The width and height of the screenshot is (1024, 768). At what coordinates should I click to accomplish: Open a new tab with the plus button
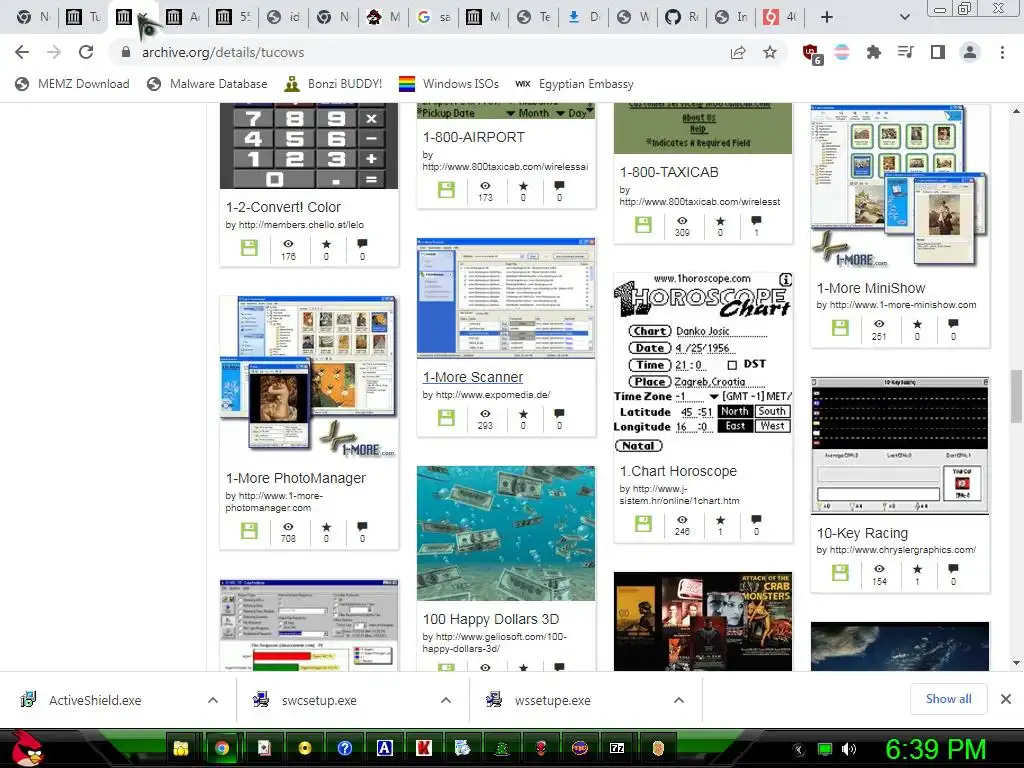[x=827, y=17]
